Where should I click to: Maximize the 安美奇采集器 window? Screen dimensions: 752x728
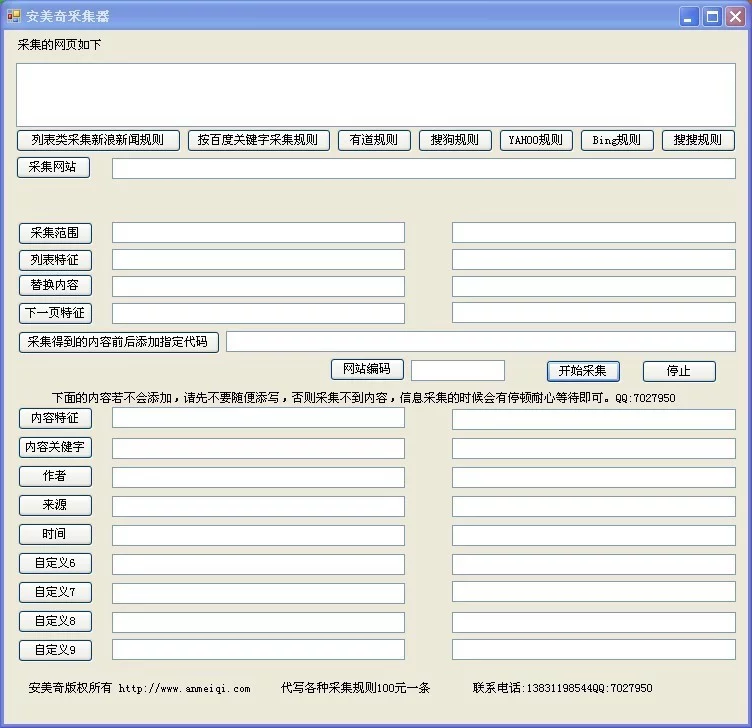click(x=713, y=17)
